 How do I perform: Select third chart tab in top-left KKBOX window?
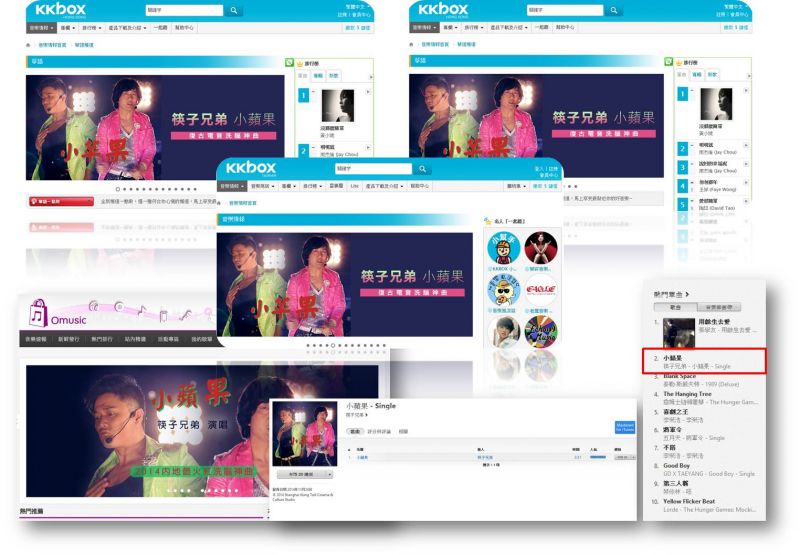coord(334,76)
